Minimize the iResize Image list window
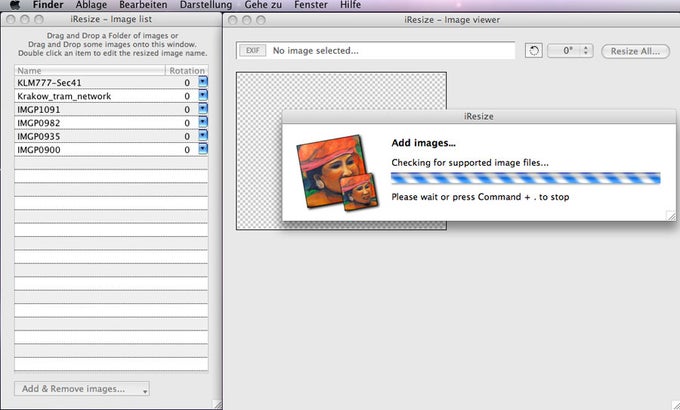The height and width of the screenshot is (410, 680). click(25, 19)
